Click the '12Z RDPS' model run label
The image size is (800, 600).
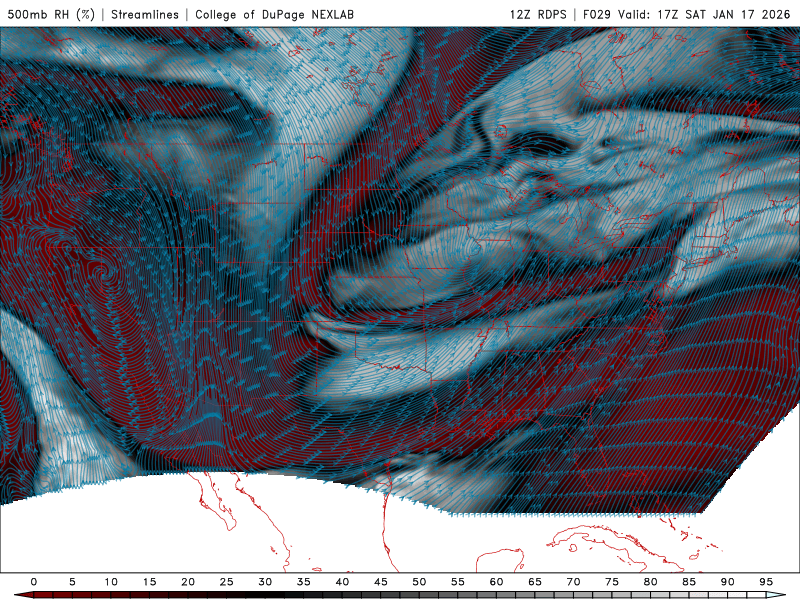pos(538,14)
